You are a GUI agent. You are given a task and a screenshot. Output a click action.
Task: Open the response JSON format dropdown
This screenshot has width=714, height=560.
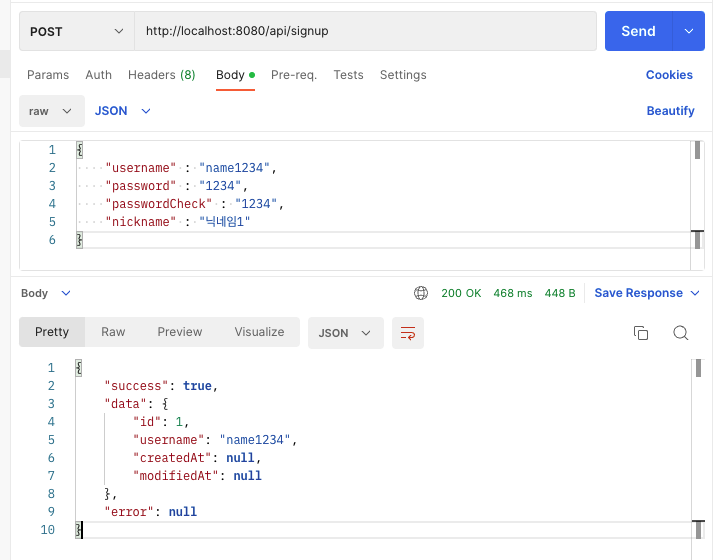pyautogui.click(x=345, y=333)
